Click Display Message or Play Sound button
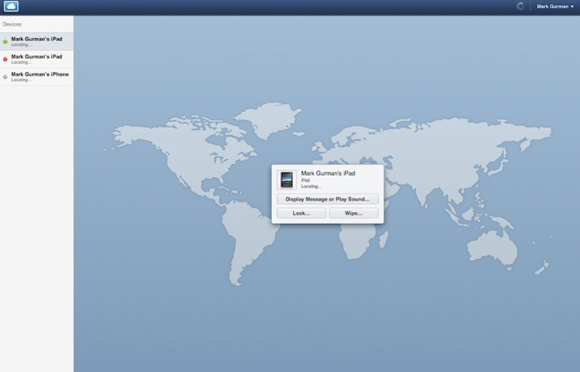Image resolution: width=580 pixels, height=372 pixels. coord(328,199)
